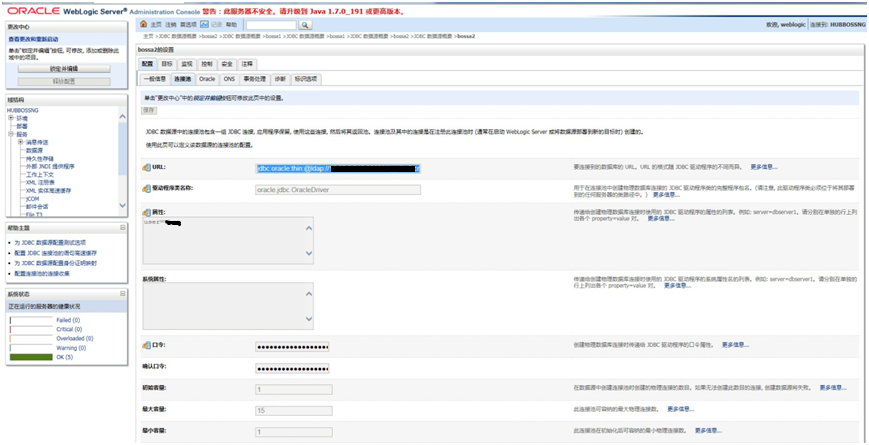Select 数据源 in the domain tree
Image resolution: width=869 pixels, height=445 pixels.
34,150
